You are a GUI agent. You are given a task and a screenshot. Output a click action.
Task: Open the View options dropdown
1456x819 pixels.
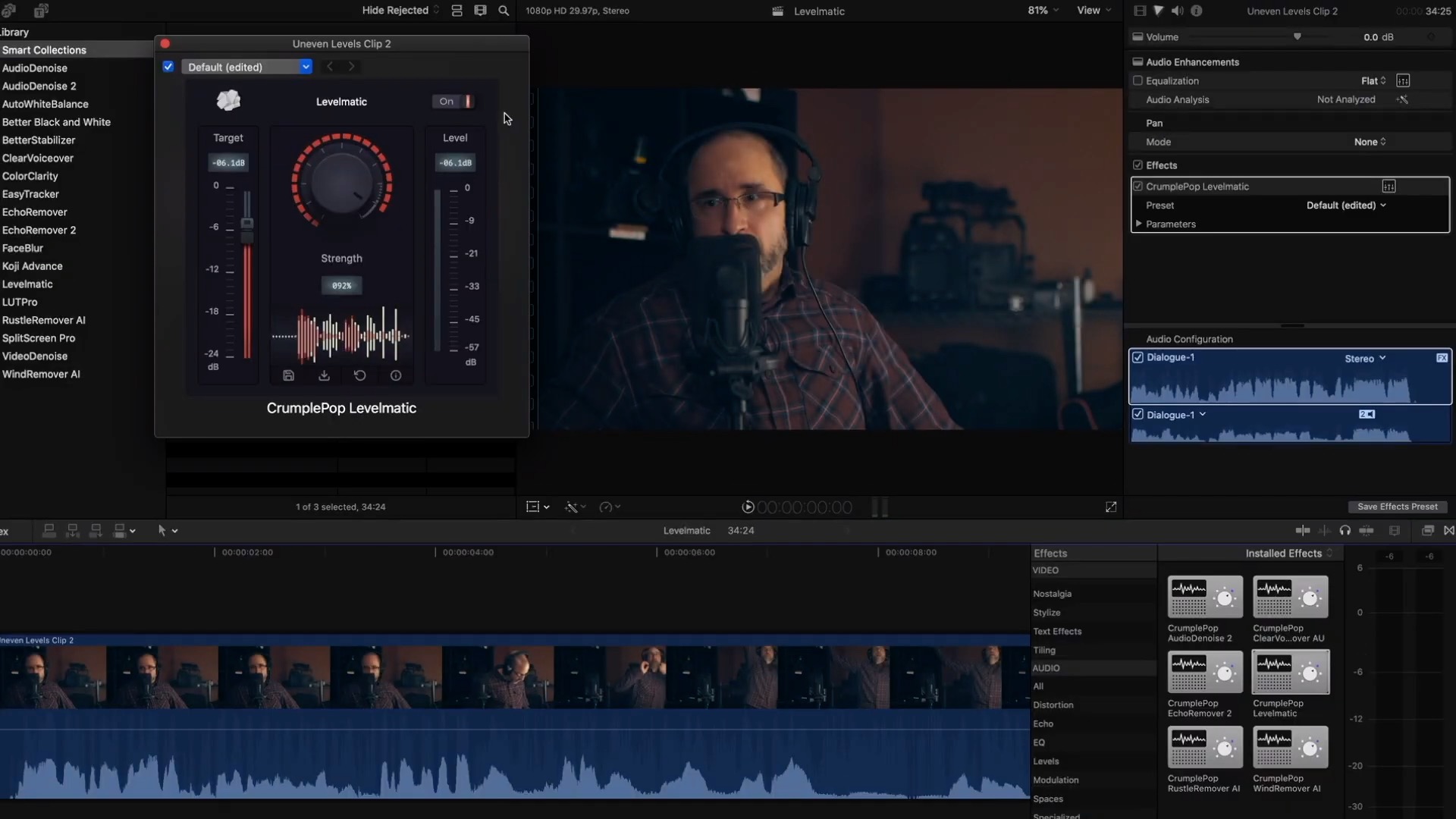pyautogui.click(x=1094, y=11)
